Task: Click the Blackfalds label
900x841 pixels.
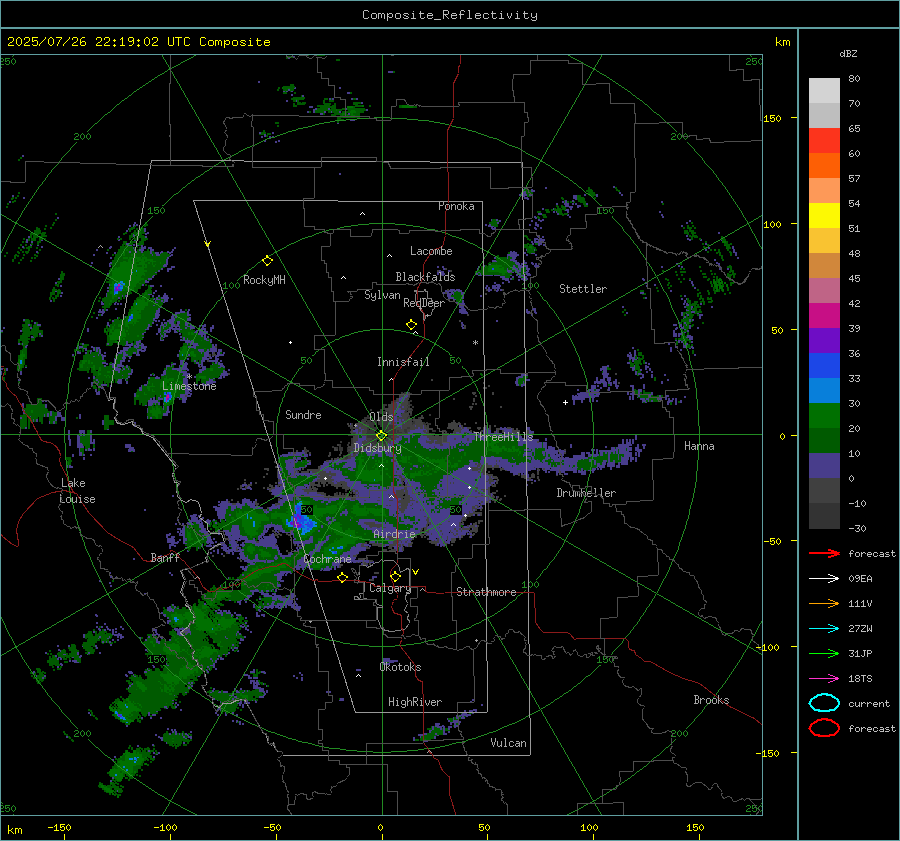Action: (425, 277)
